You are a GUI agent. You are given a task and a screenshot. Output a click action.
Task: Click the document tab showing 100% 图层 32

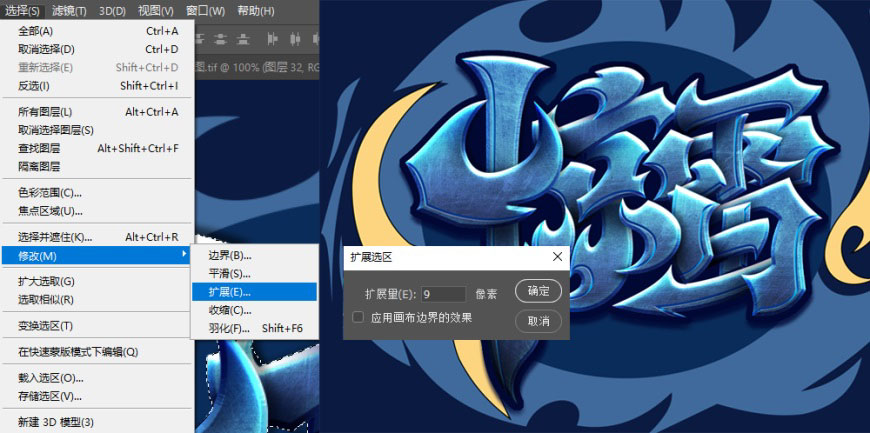point(257,68)
